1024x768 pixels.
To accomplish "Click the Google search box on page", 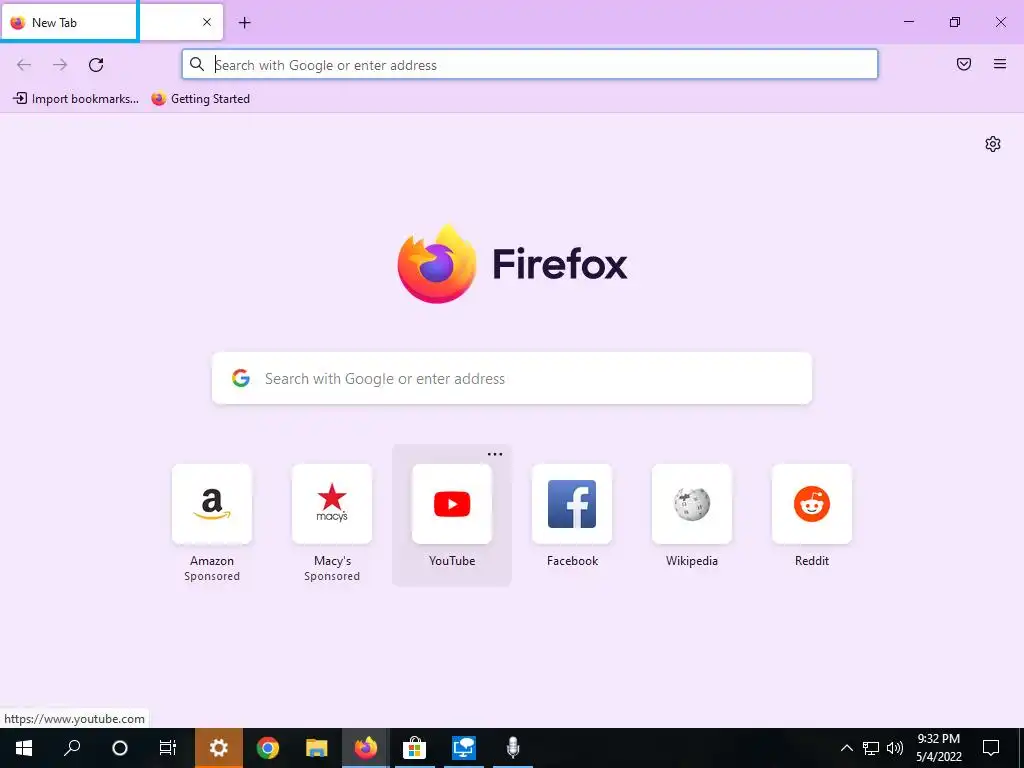I will pyautogui.click(x=512, y=378).
